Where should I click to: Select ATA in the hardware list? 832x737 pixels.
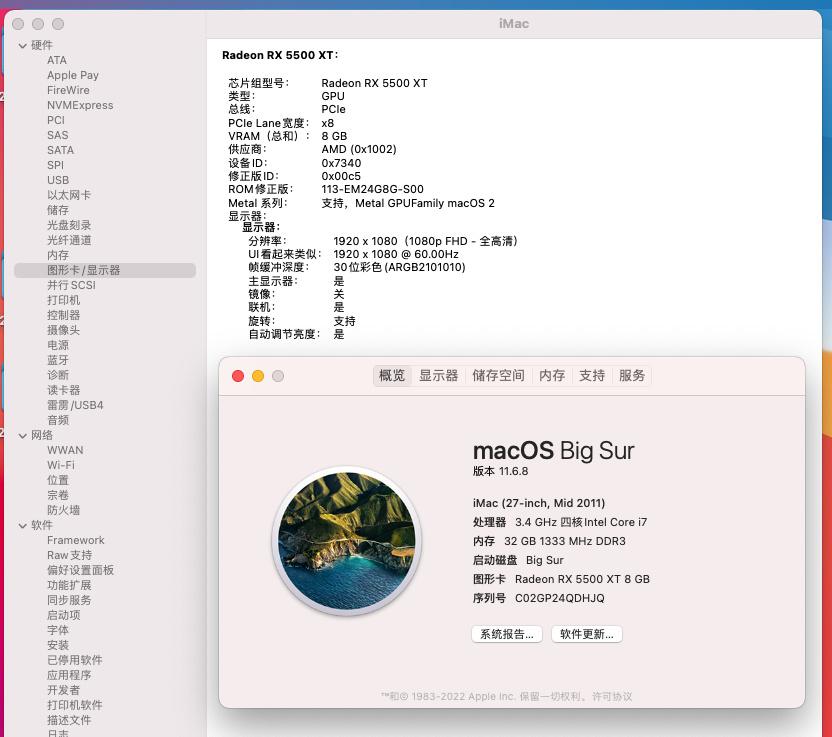57,60
